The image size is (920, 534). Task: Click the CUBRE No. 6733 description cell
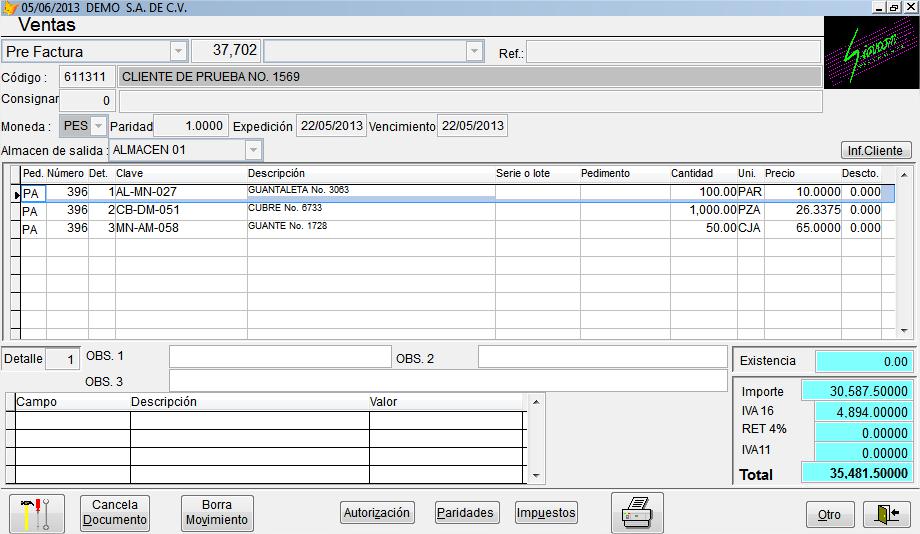(x=371, y=210)
